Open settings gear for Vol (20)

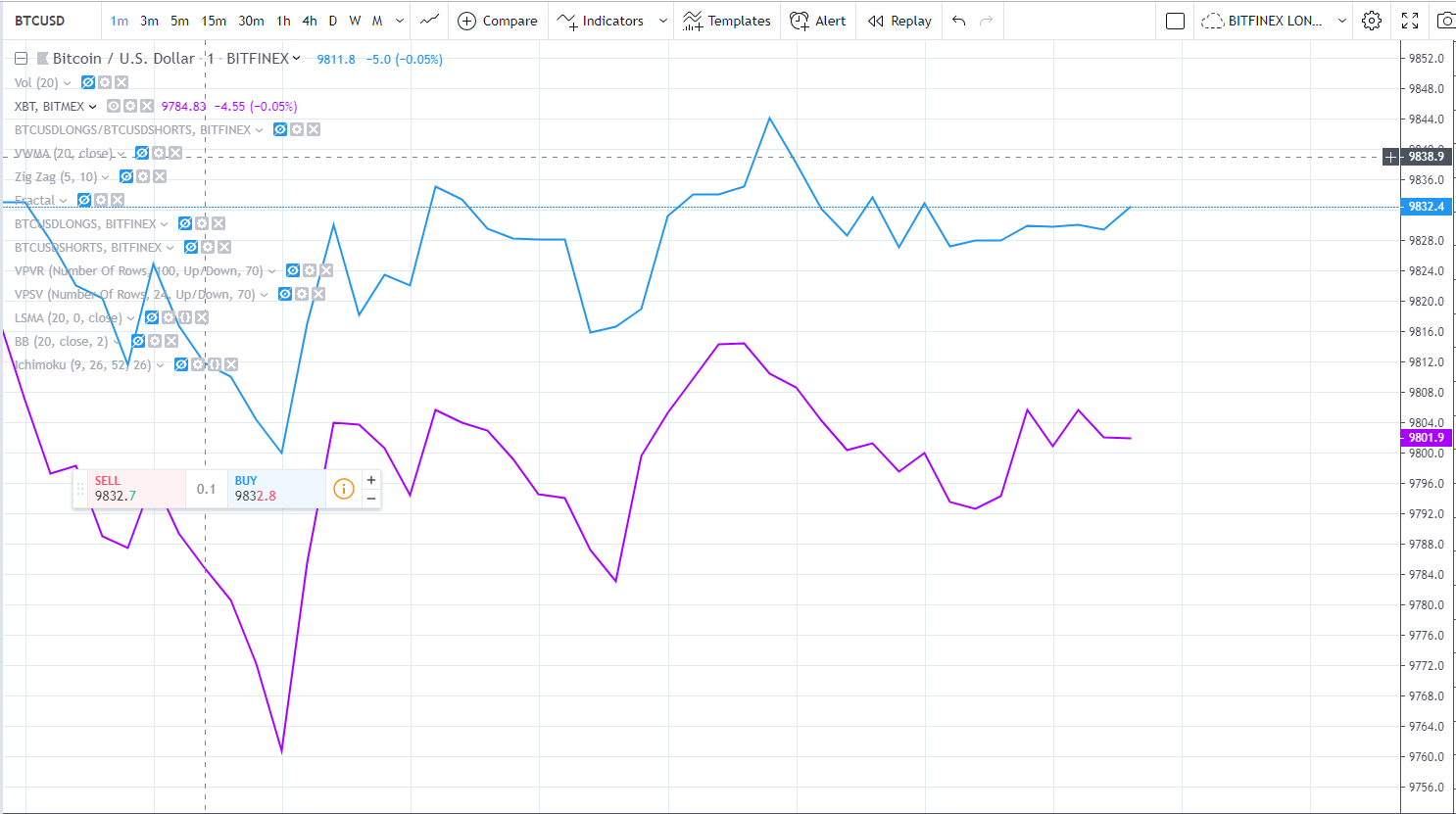click(105, 82)
